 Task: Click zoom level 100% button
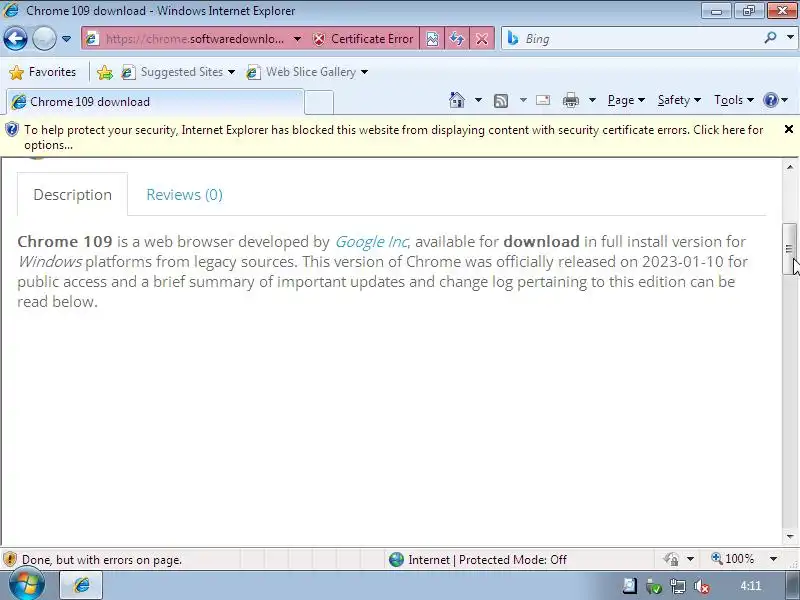[733, 559]
